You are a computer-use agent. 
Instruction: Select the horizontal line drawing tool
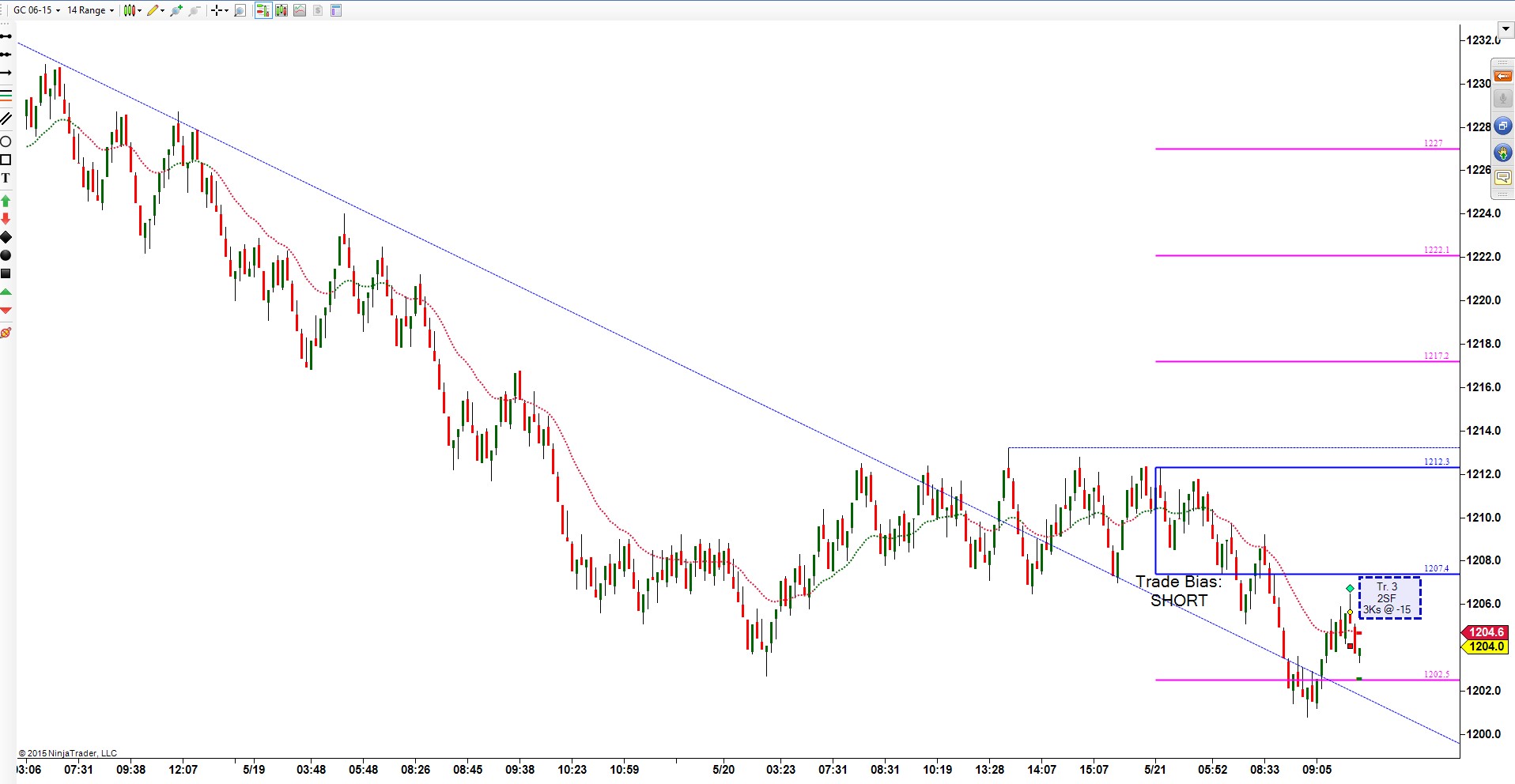pos(6,95)
